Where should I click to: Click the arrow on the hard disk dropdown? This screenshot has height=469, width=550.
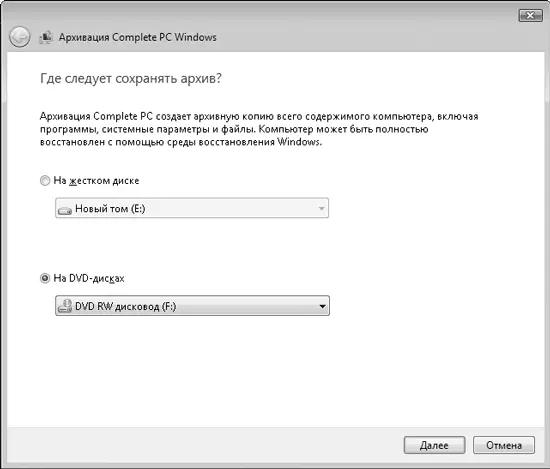point(321,209)
